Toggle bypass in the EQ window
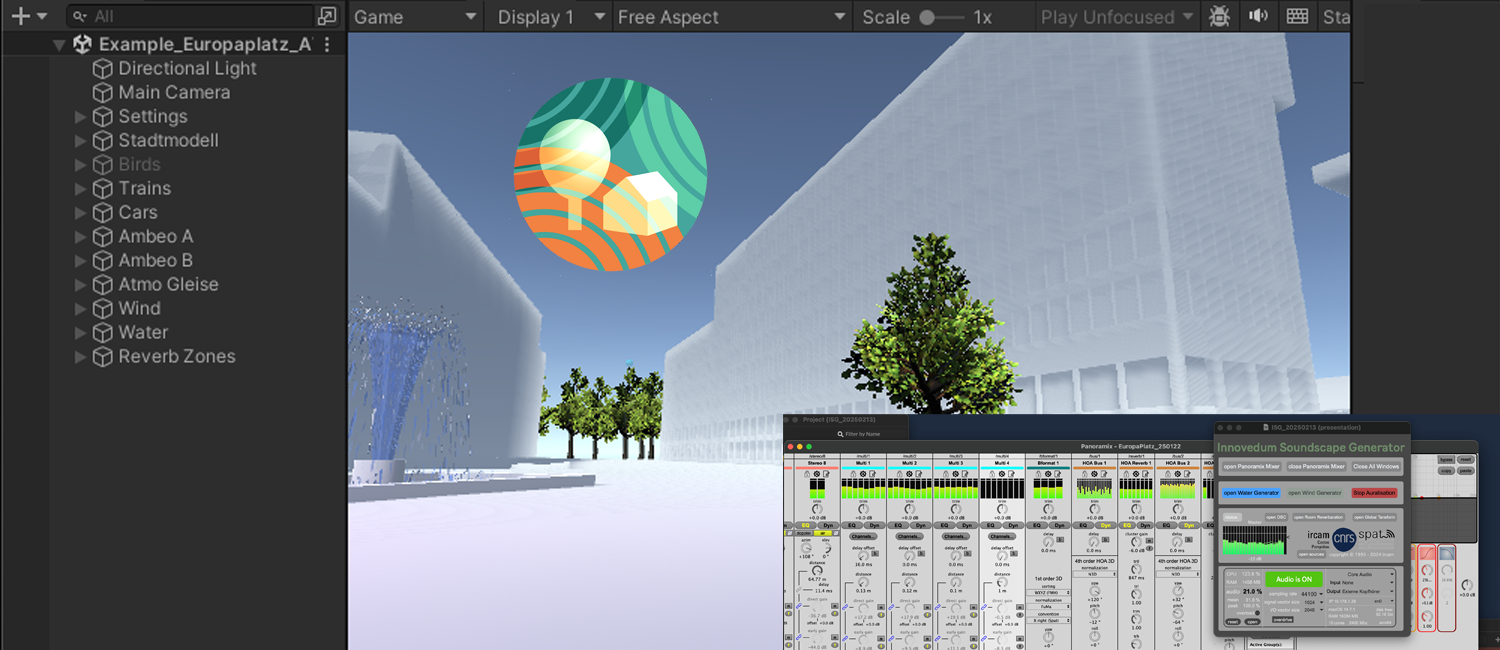Image resolution: width=1500 pixels, height=650 pixels. pos(1446,459)
